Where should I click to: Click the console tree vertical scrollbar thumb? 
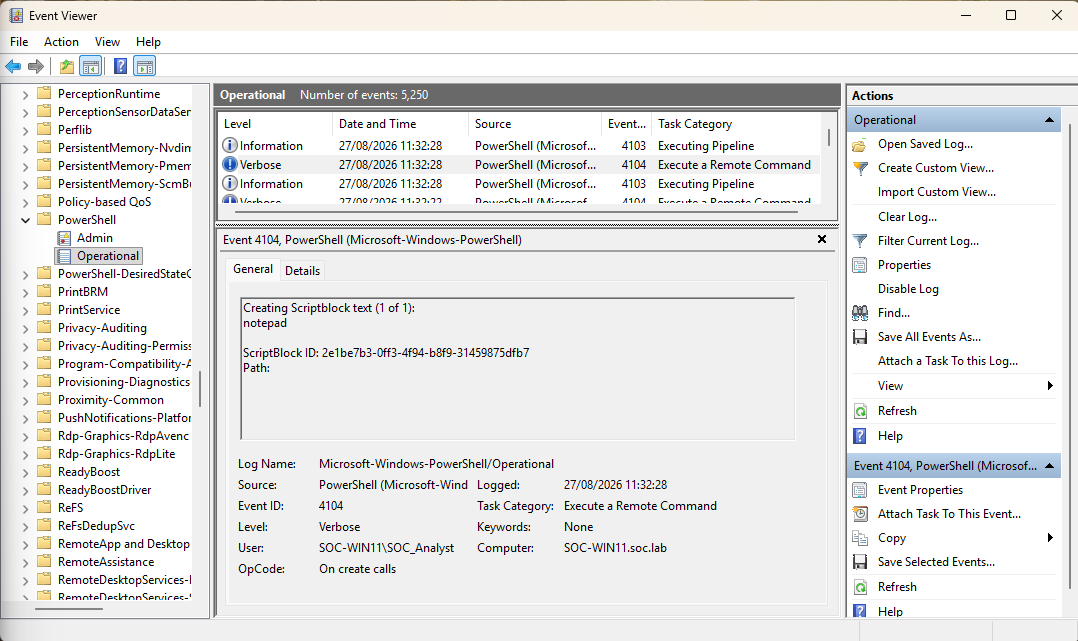(x=200, y=389)
